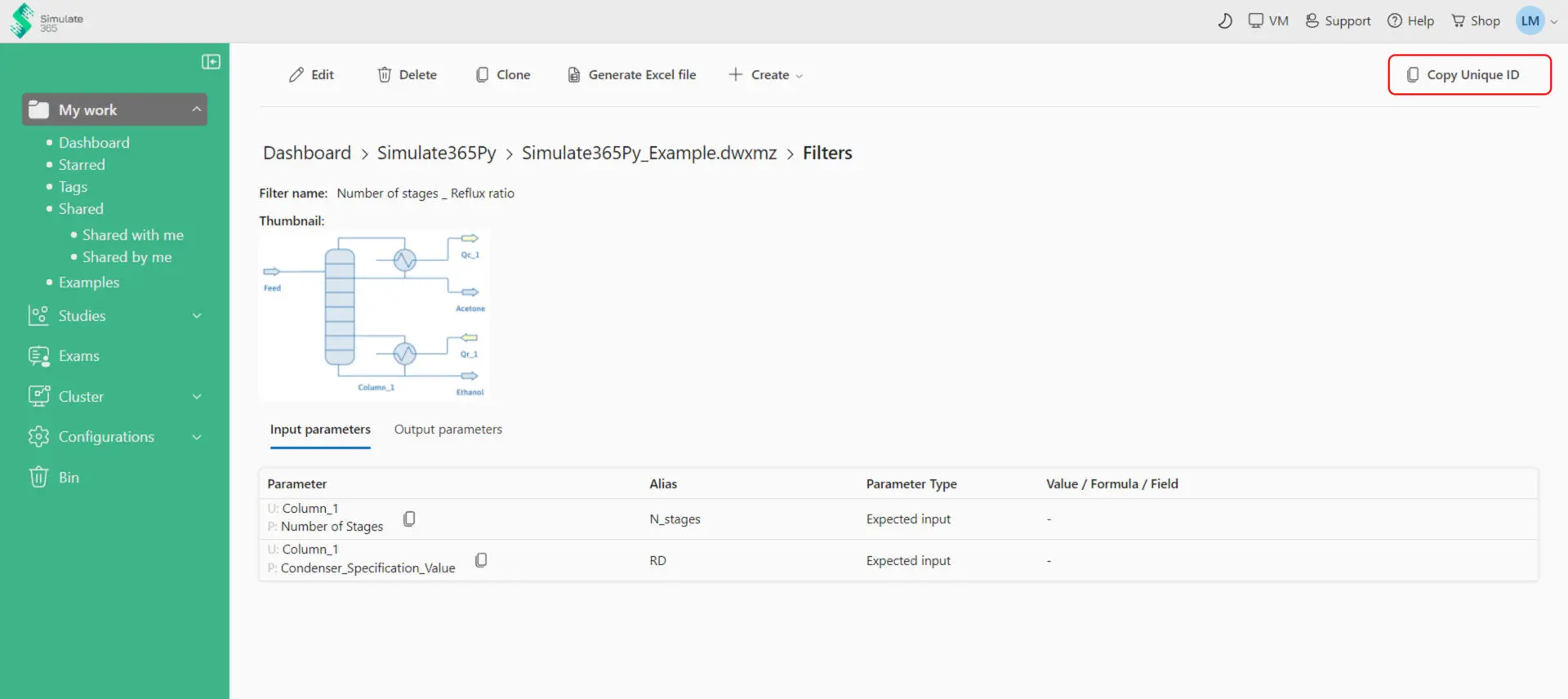Click the Simulate 365 logo
1568x699 pixels.
(47, 20)
